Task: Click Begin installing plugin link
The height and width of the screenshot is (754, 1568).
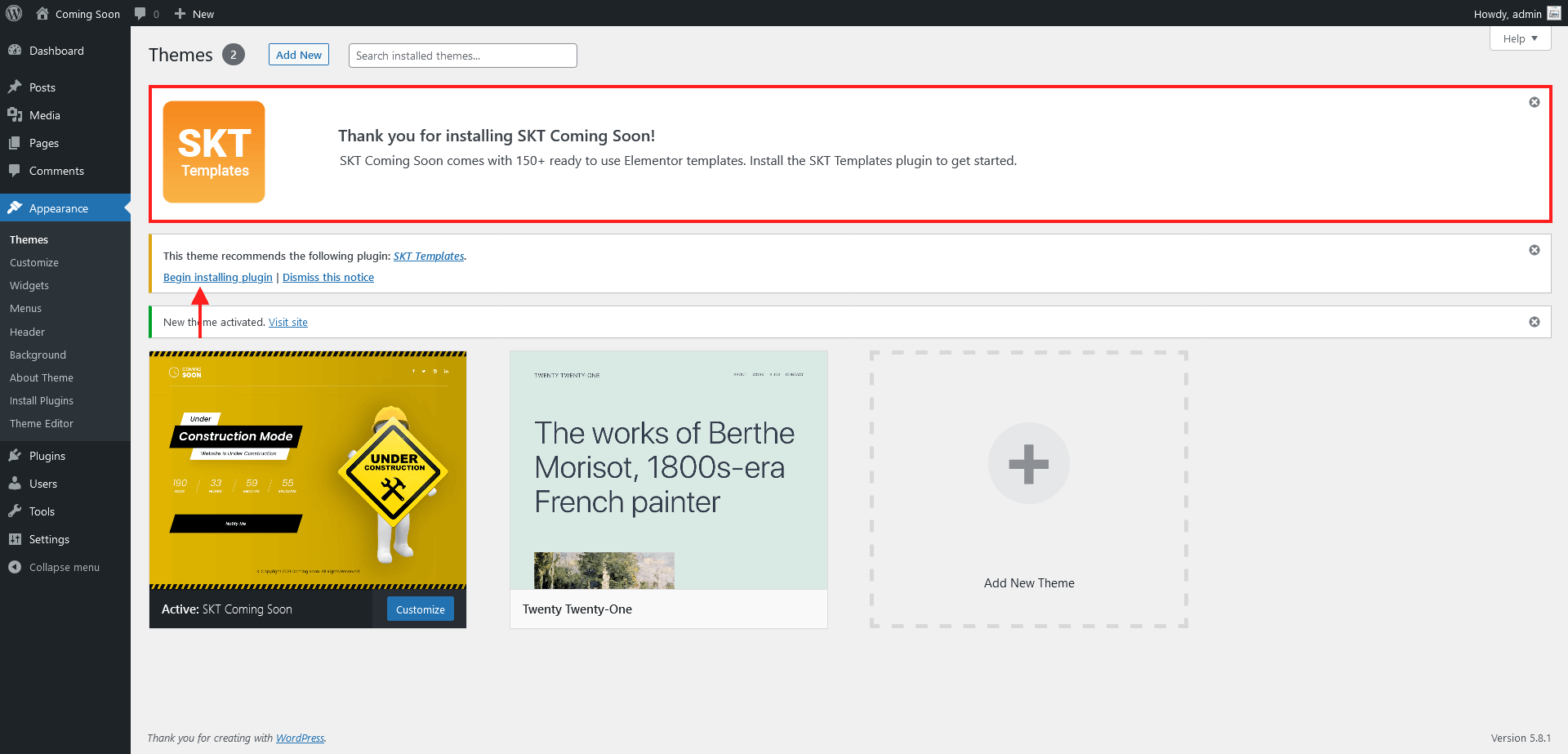Action: click(x=218, y=277)
